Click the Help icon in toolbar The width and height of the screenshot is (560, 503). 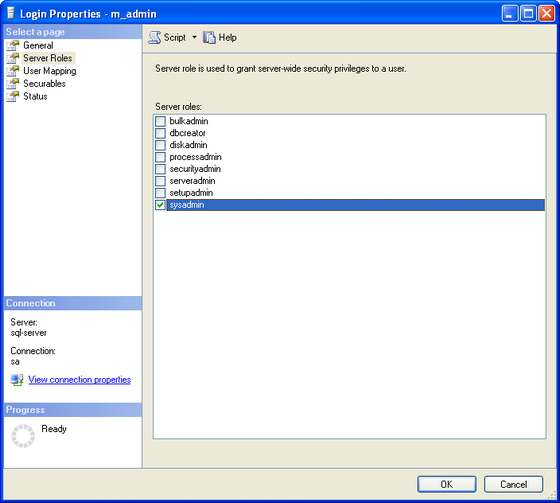click(x=209, y=38)
